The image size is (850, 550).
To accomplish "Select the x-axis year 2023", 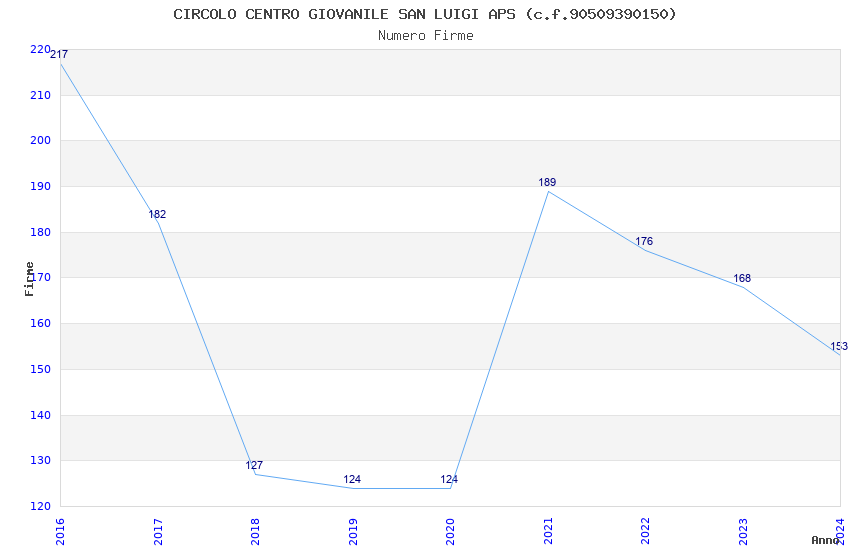I will (743, 532).
